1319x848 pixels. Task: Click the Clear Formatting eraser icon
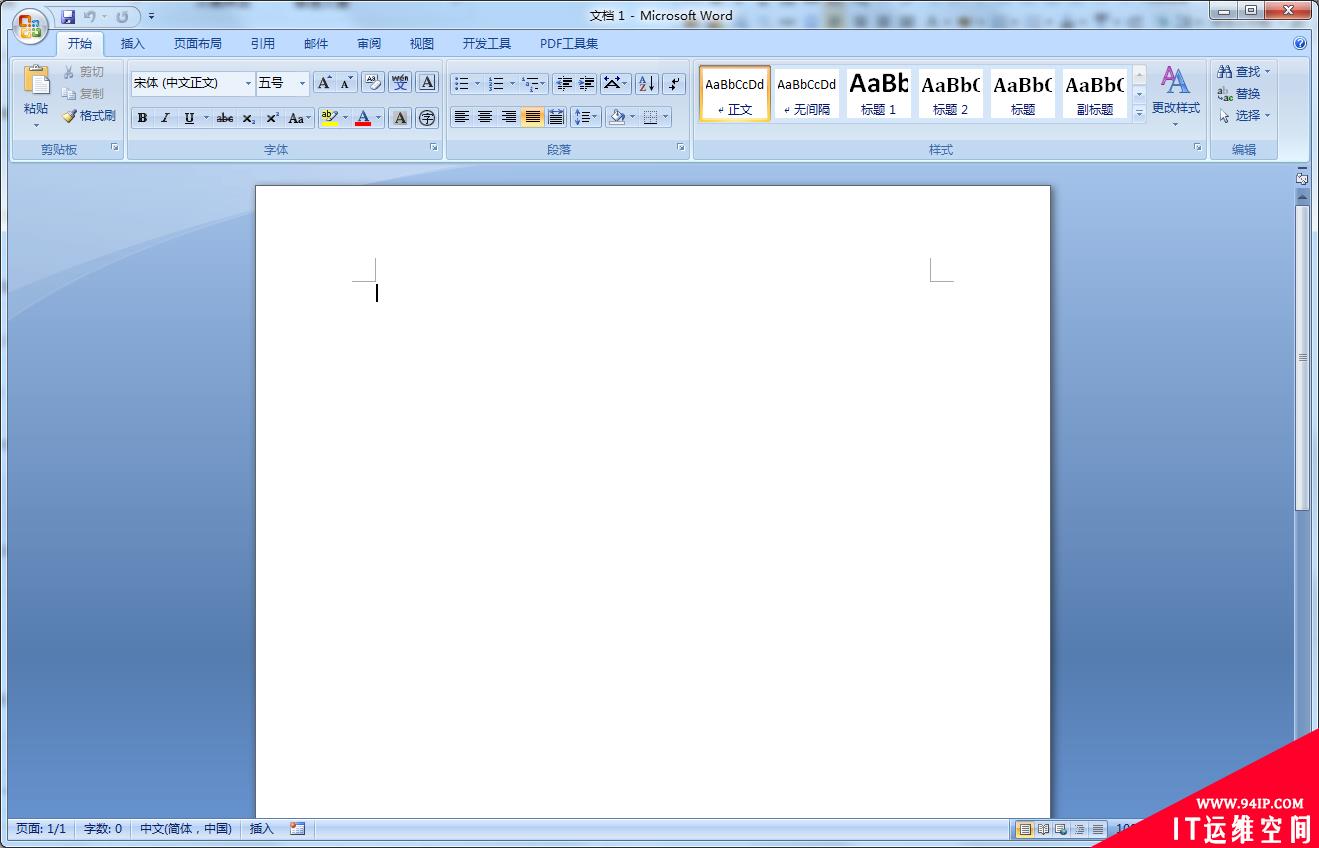(x=372, y=83)
